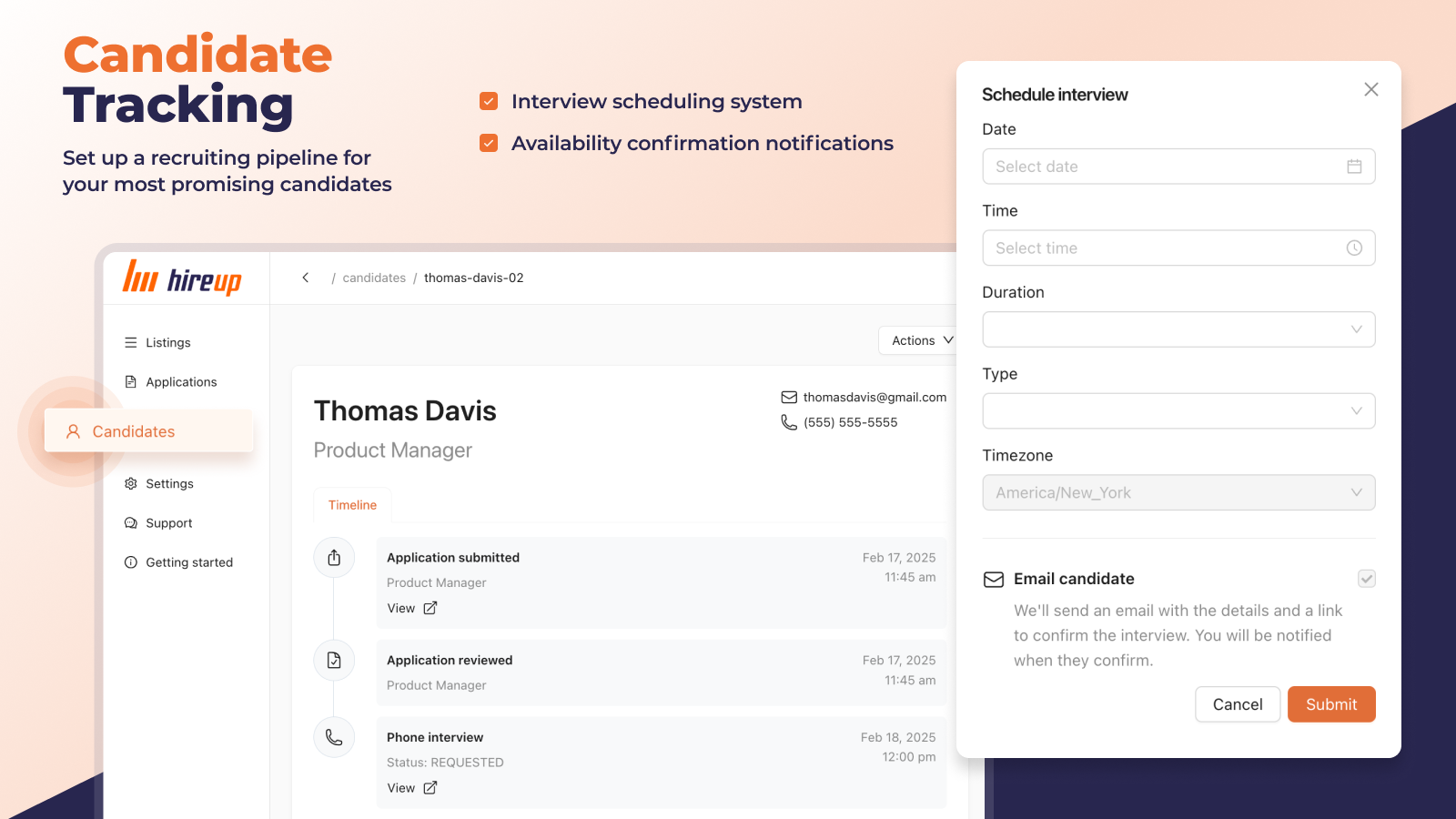Expand the Duration dropdown

(1178, 329)
